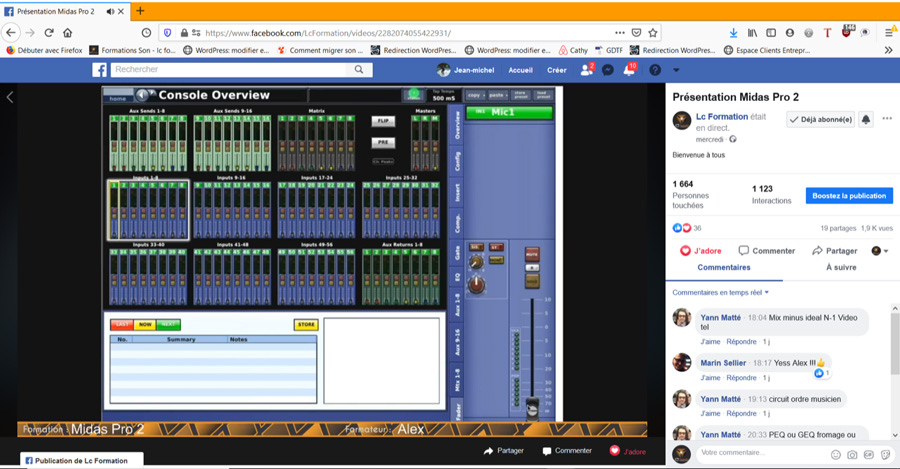Open the Firefox hamburger menu
900x469 pixels.
889,33
